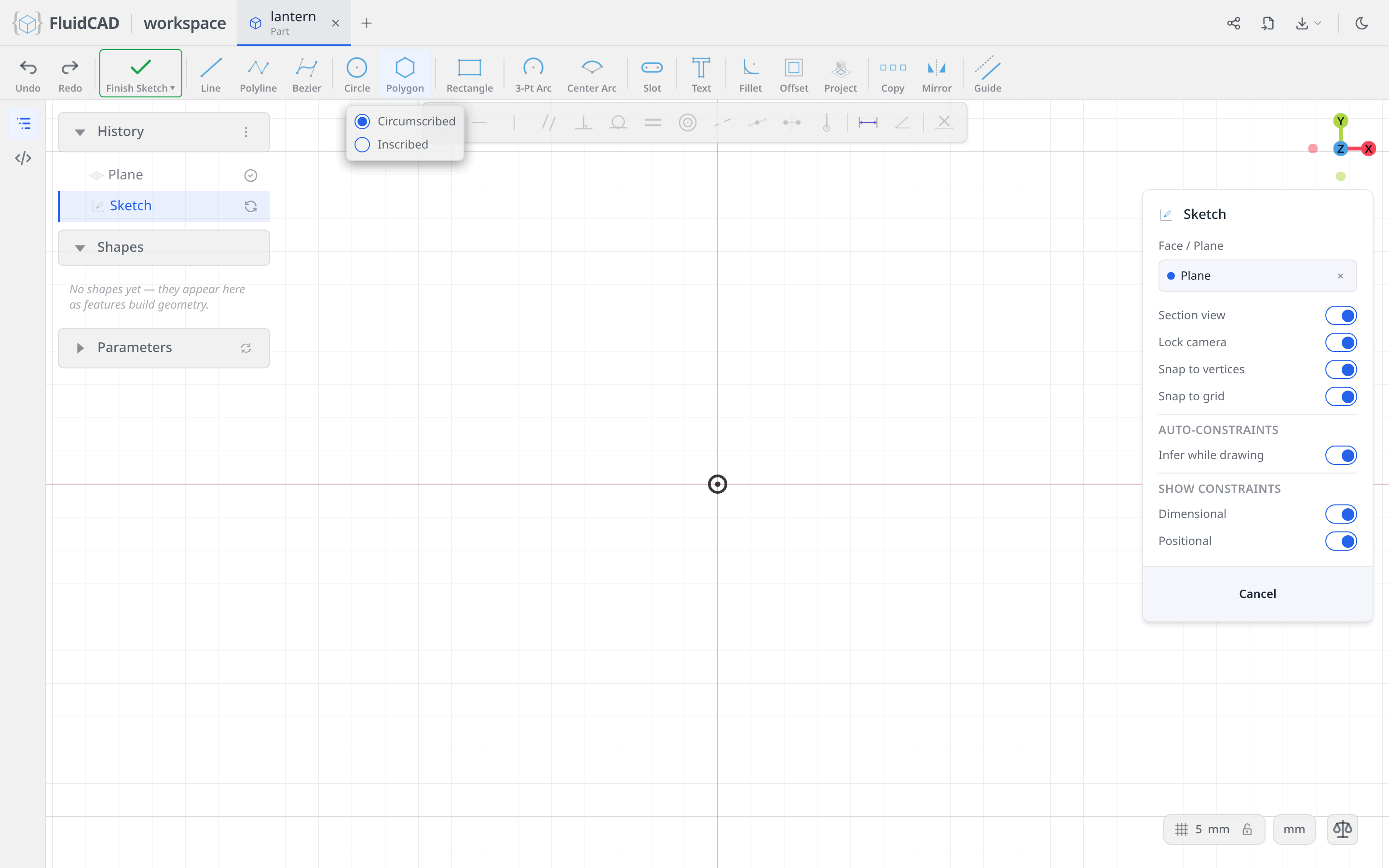Image resolution: width=1389 pixels, height=868 pixels.
Task: Click the Plane face selection field
Action: [1257, 276]
